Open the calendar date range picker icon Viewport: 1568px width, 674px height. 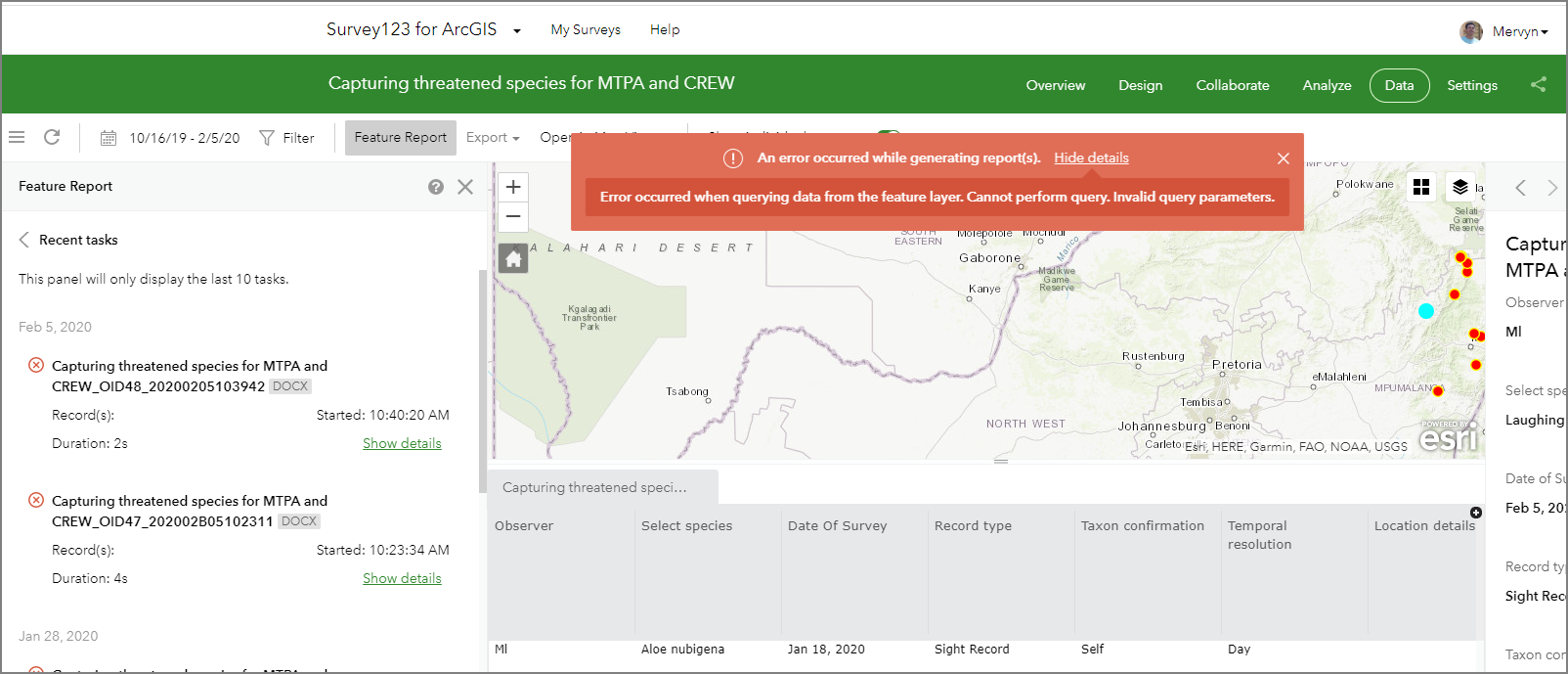pyautogui.click(x=109, y=138)
